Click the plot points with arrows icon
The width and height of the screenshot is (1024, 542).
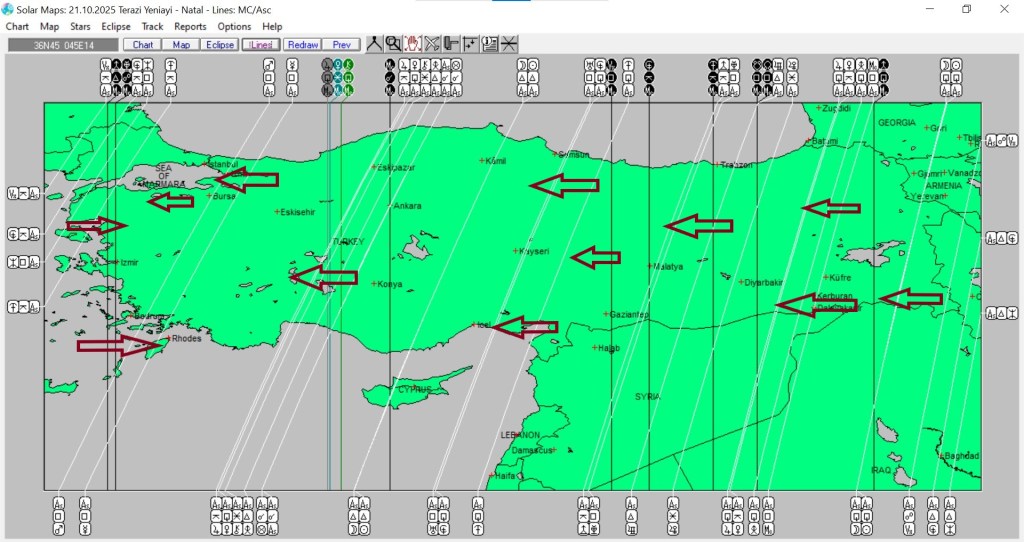coord(470,44)
